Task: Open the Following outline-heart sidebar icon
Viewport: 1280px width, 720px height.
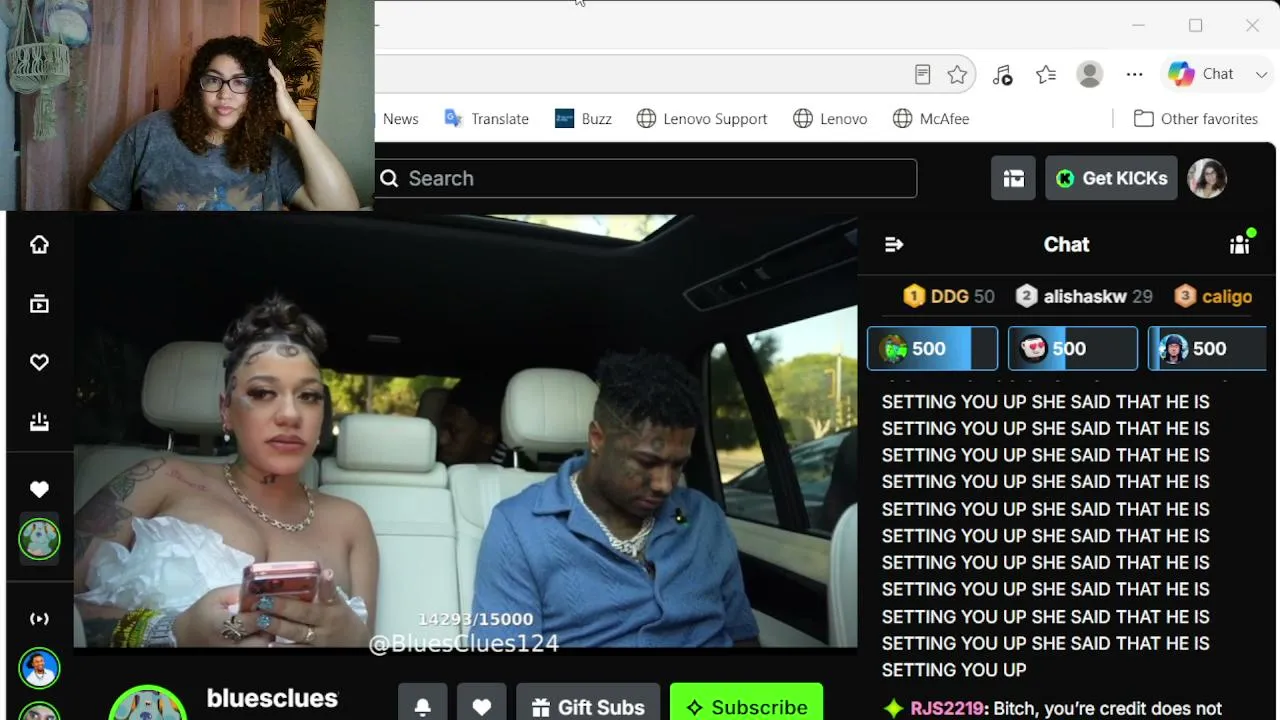Action: (x=39, y=362)
